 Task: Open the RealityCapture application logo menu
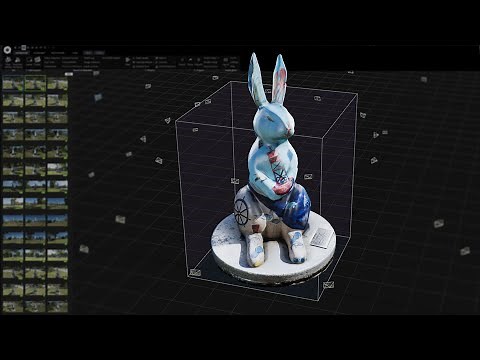point(7,50)
